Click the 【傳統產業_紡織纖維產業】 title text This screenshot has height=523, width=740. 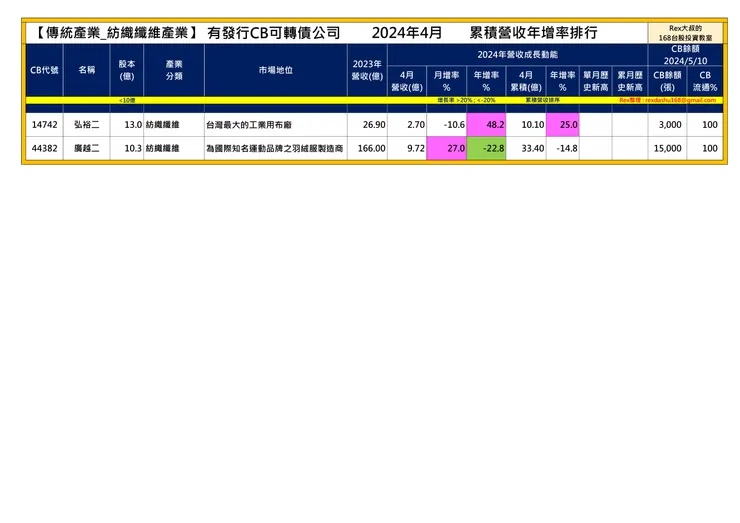pos(117,33)
